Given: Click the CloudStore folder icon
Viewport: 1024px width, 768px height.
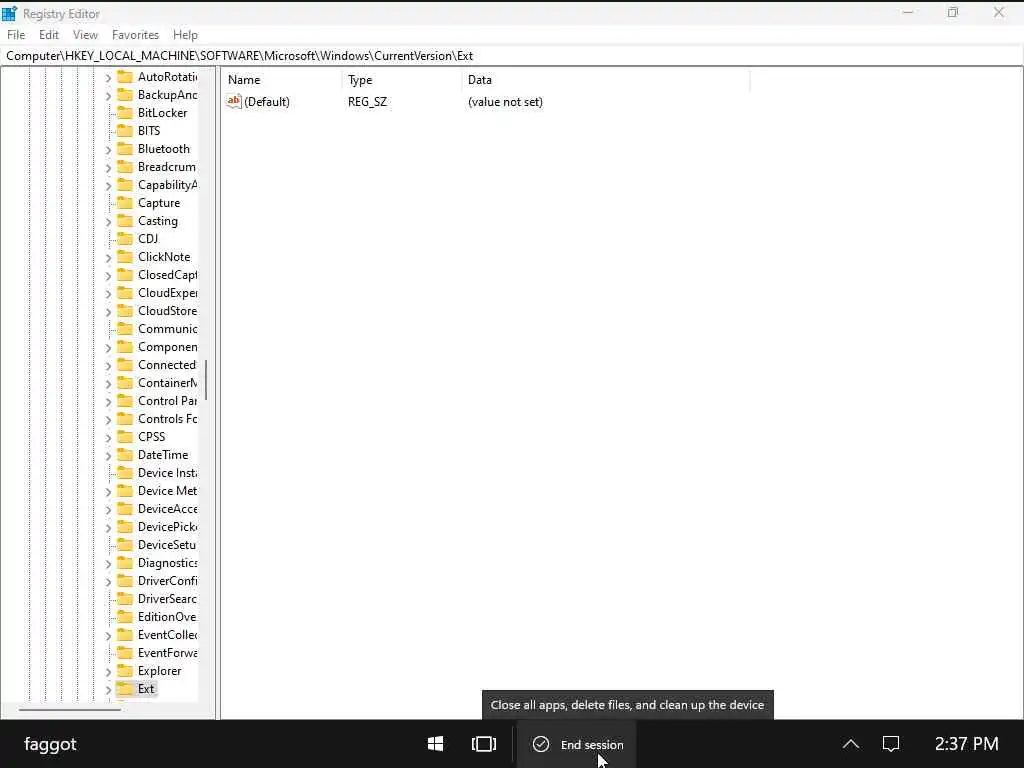Looking at the screenshot, I should tap(125, 311).
